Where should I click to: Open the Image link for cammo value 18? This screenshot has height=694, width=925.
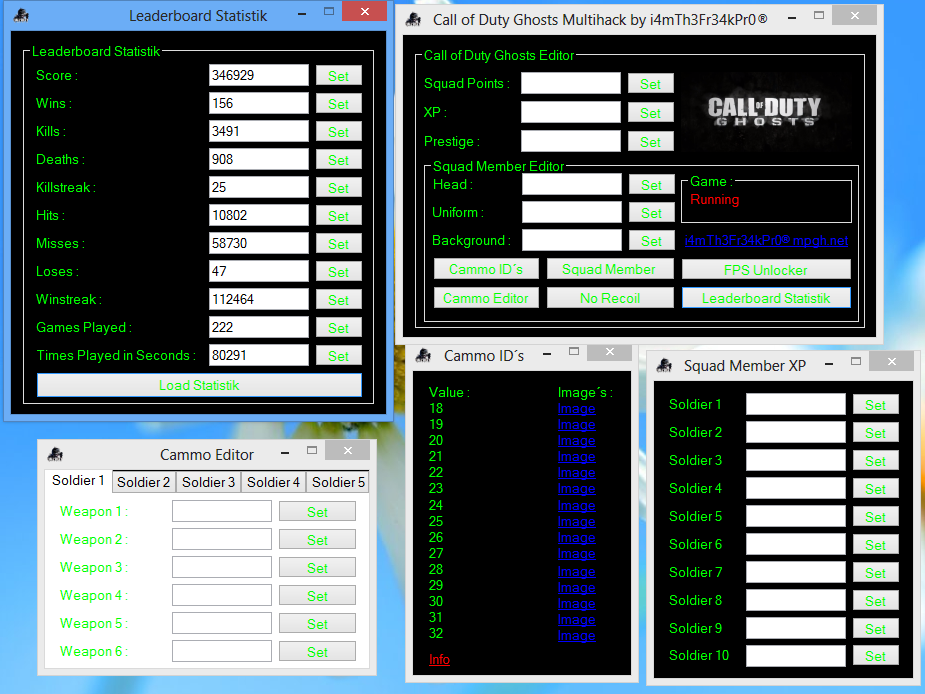[x=576, y=408]
